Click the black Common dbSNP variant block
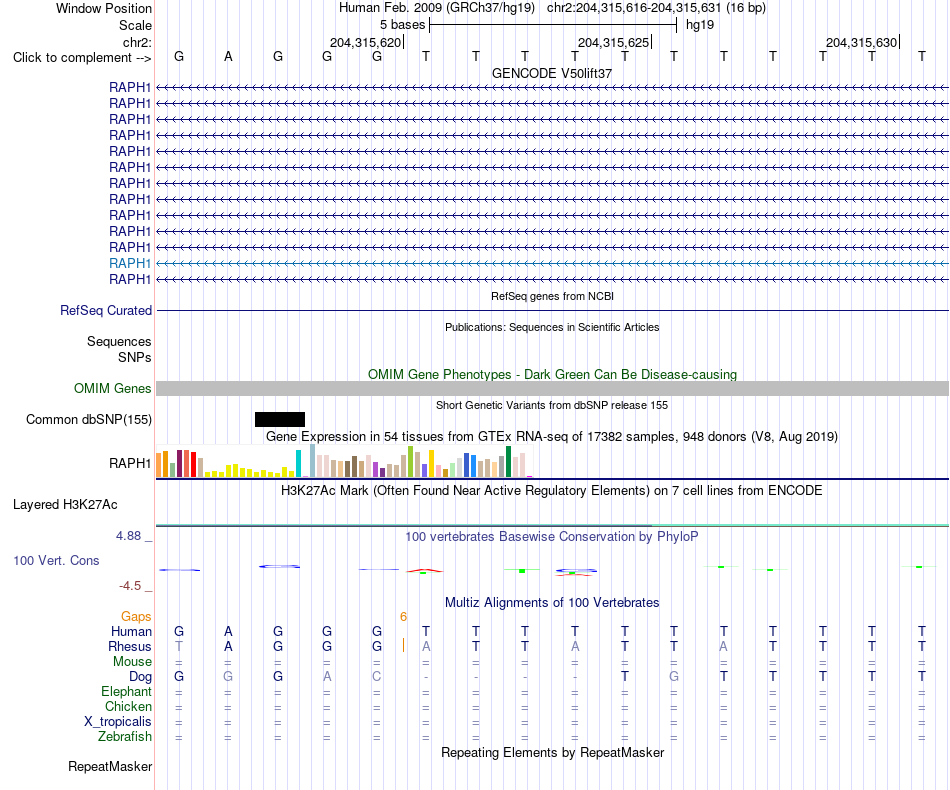The width and height of the screenshot is (950, 790). (280, 419)
